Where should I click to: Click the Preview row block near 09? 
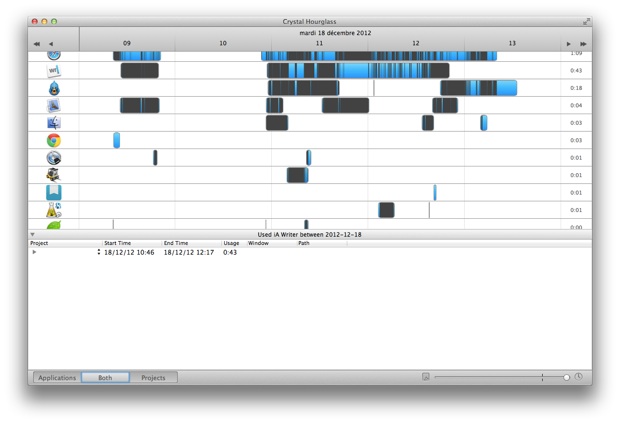(x=140, y=105)
